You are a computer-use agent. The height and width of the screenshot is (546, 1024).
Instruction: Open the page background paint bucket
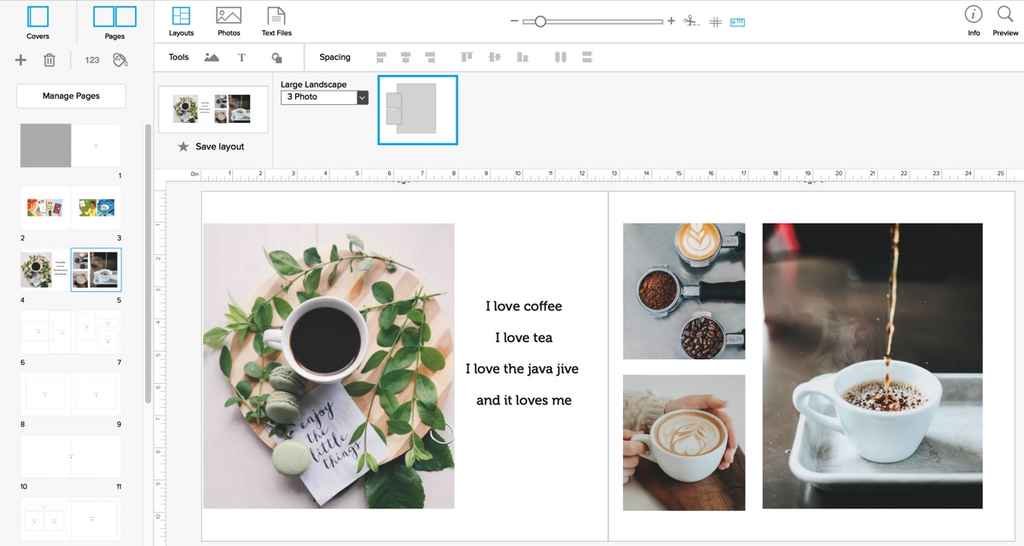pos(120,60)
